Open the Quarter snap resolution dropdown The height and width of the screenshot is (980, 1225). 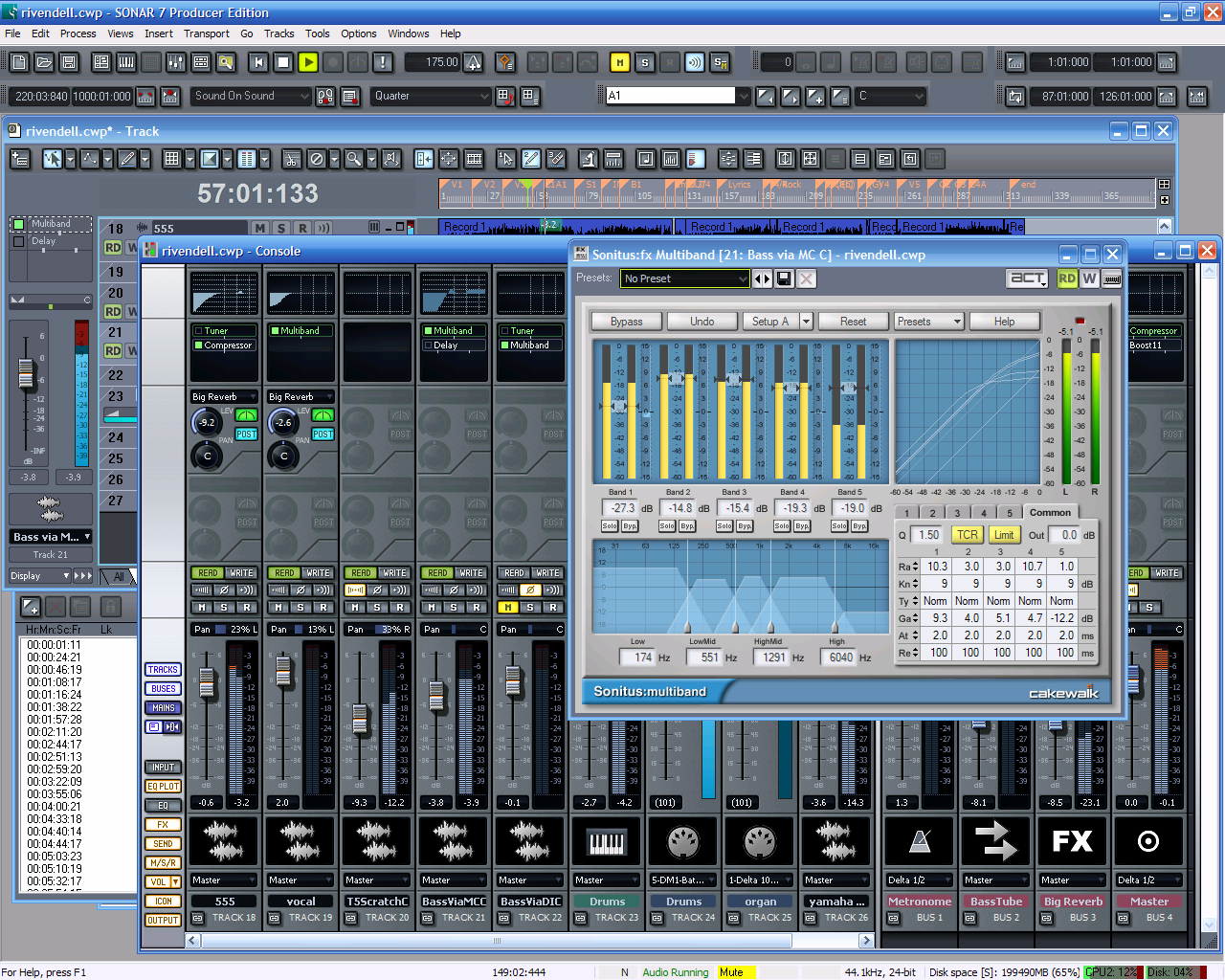(x=431, y=96)
